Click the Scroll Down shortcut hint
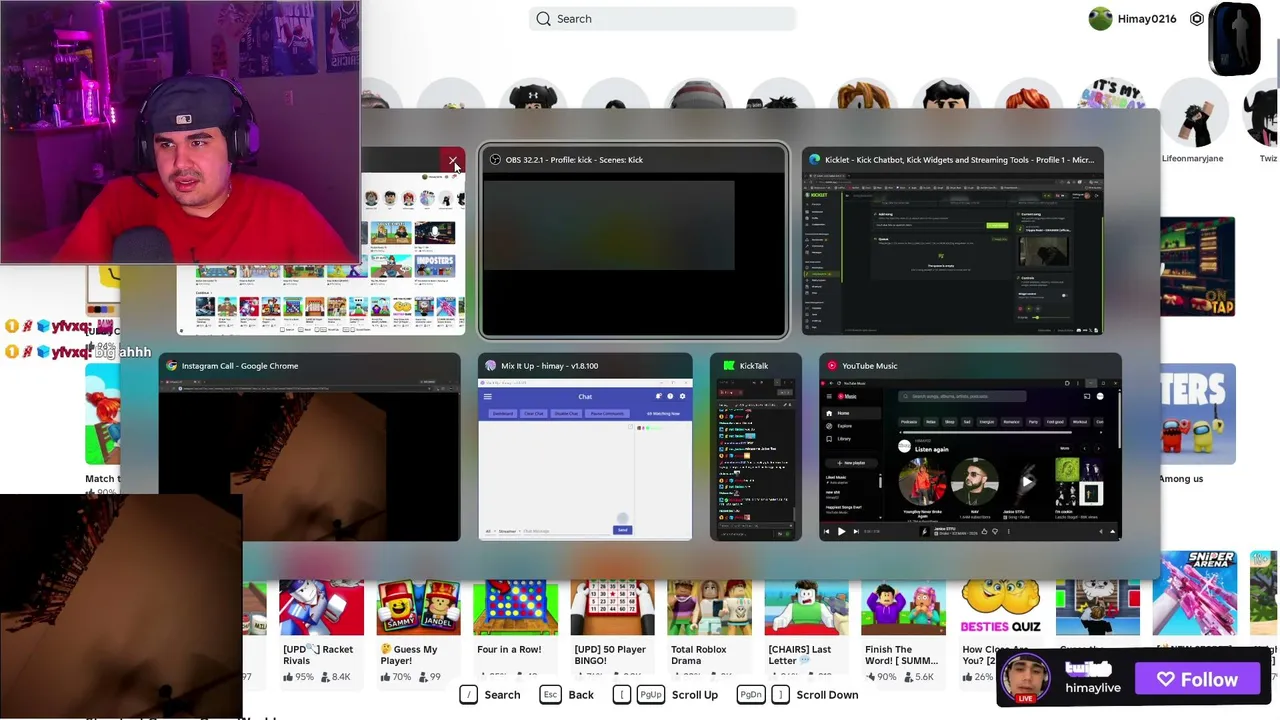The image size is (1280, 720). point(797,695)
